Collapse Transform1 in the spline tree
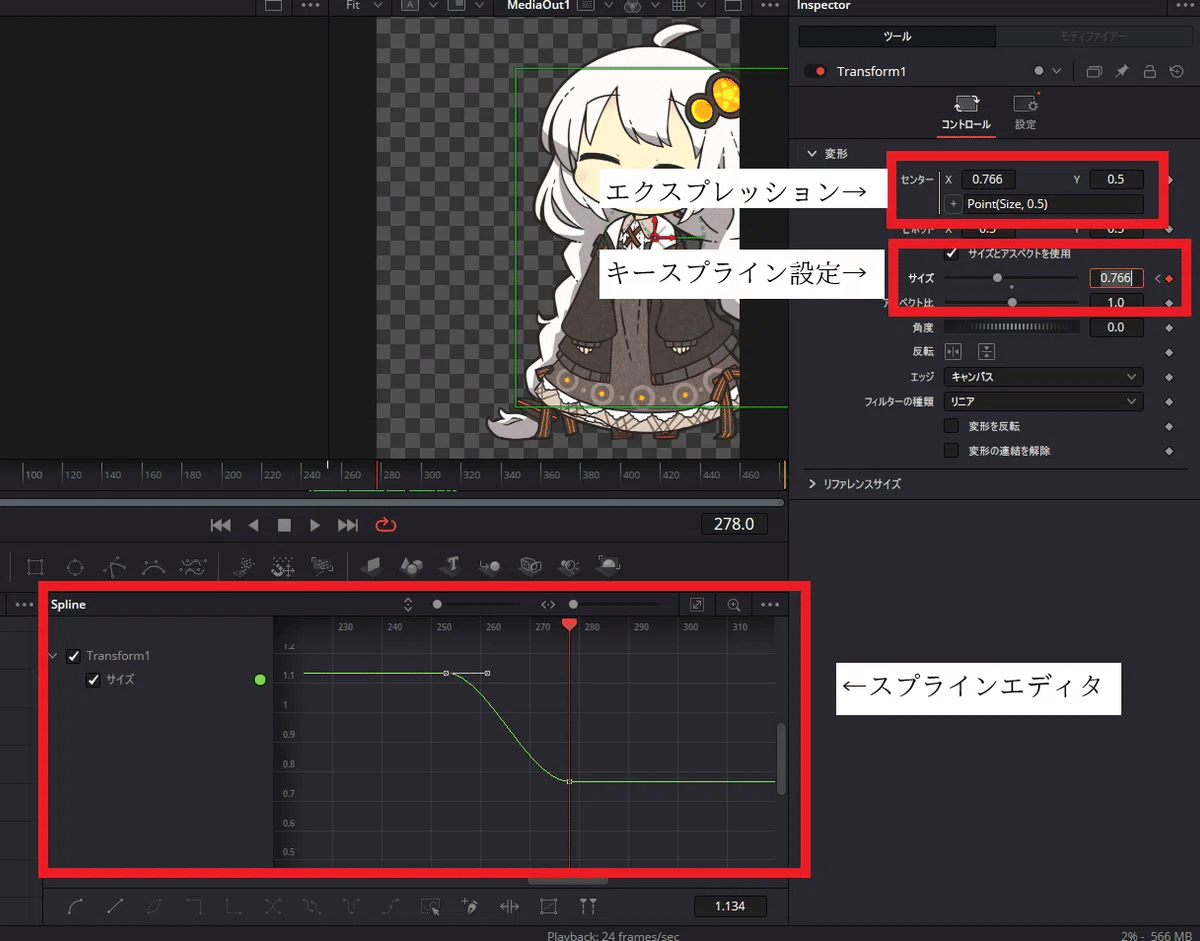The height and width of the screenshot is (941, 1200). 53,656
